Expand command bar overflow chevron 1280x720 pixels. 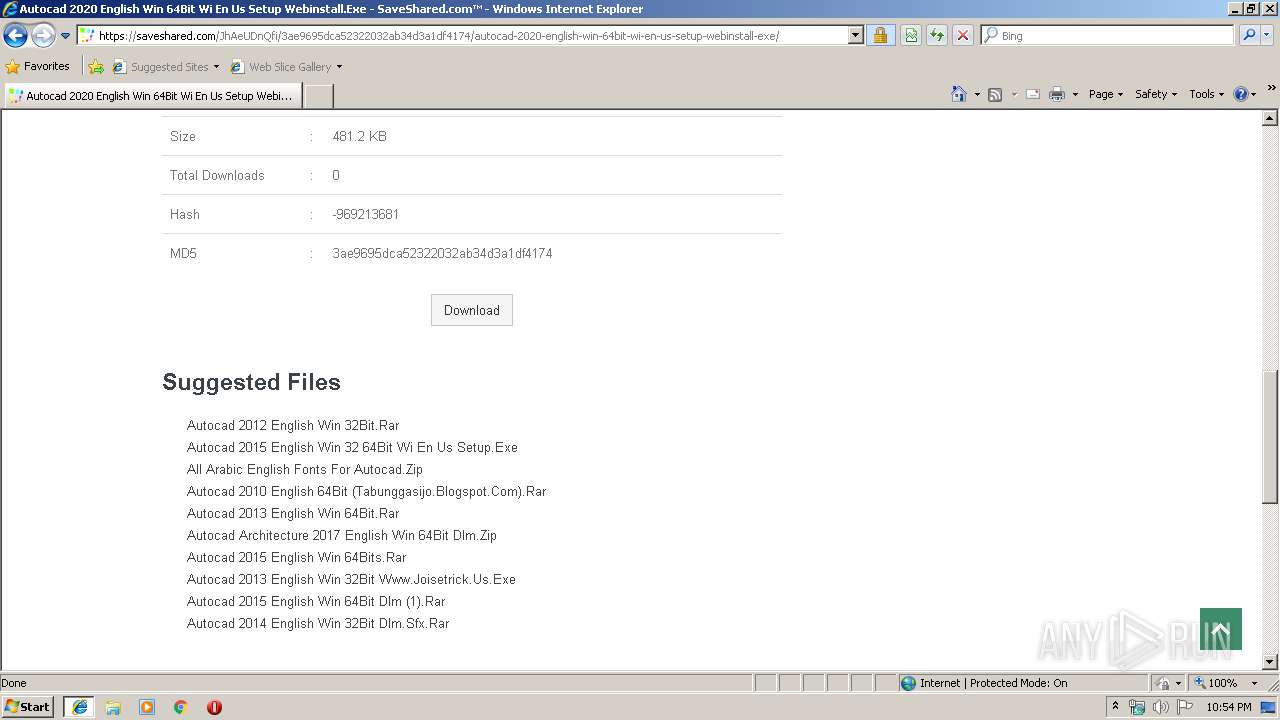(x=1272, y=88)
